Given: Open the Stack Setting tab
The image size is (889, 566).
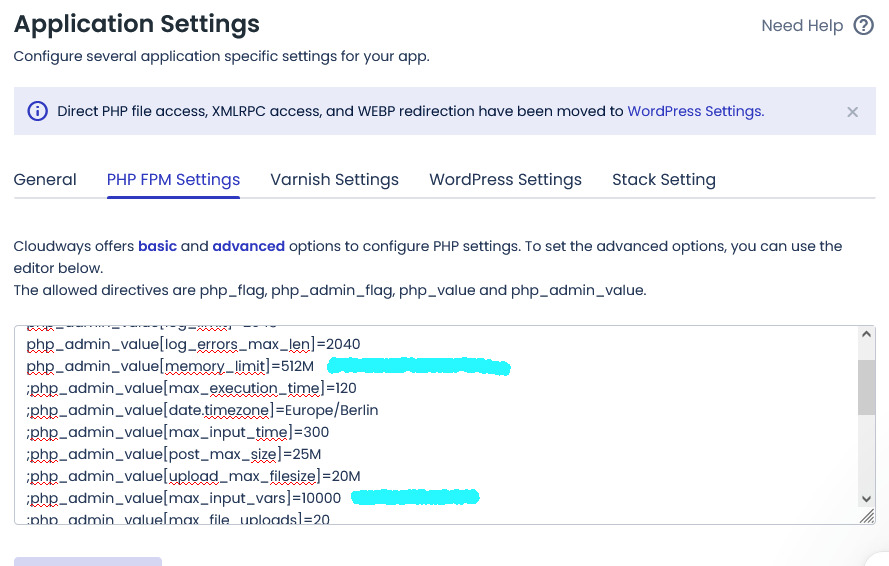Looking at the screenshot, I should coord(663,180).
